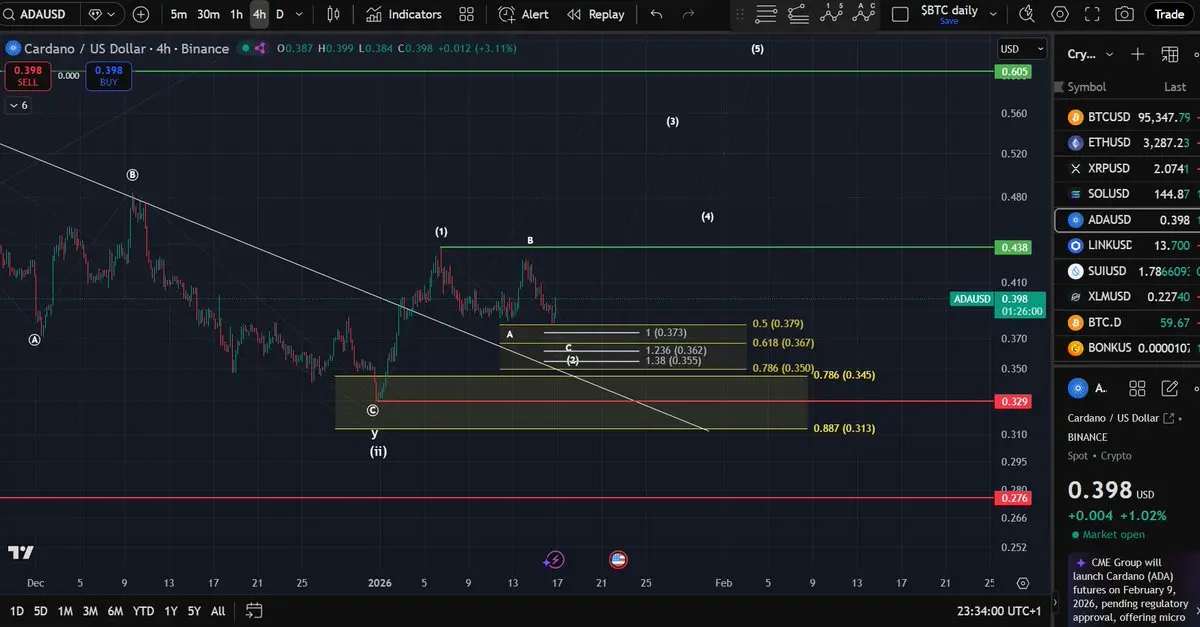Screen dimensions: 1200x627
Task: Set the date range to 1M
Action: coord(65,610)
